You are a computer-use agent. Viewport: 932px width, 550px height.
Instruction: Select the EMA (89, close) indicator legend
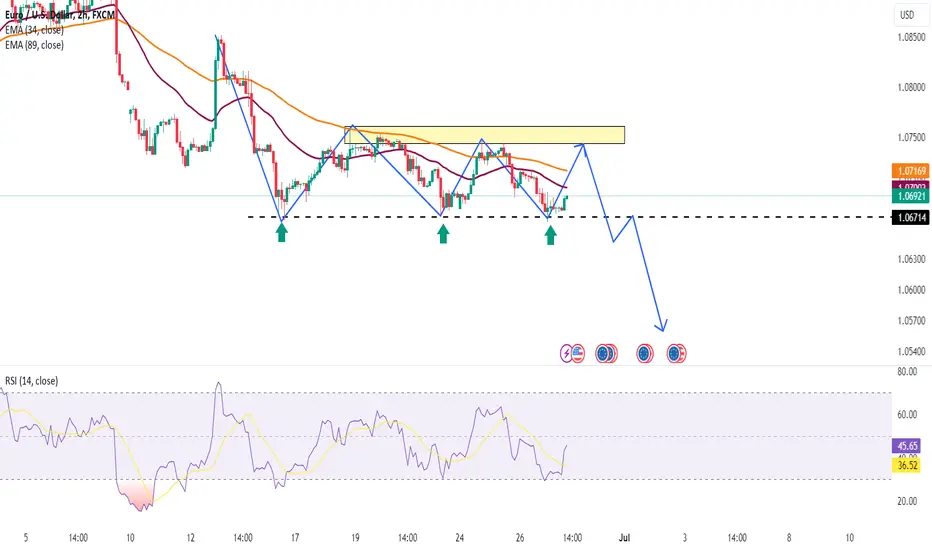point(34,45)
